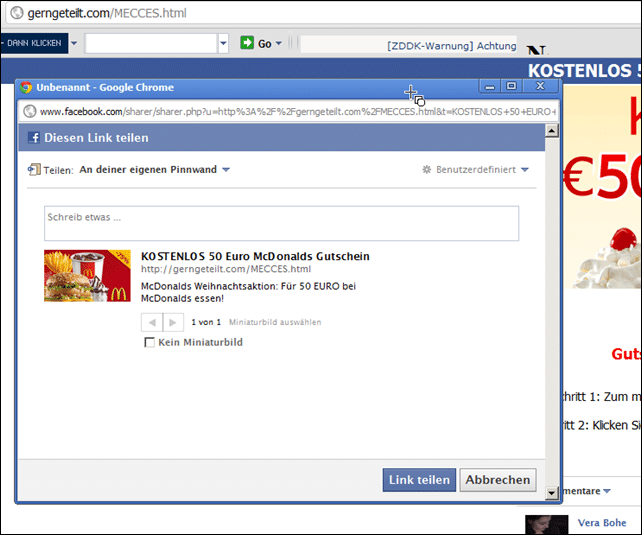
Task: Click globe icon in Facebook popup address bar
Action: tap(29, 111)
